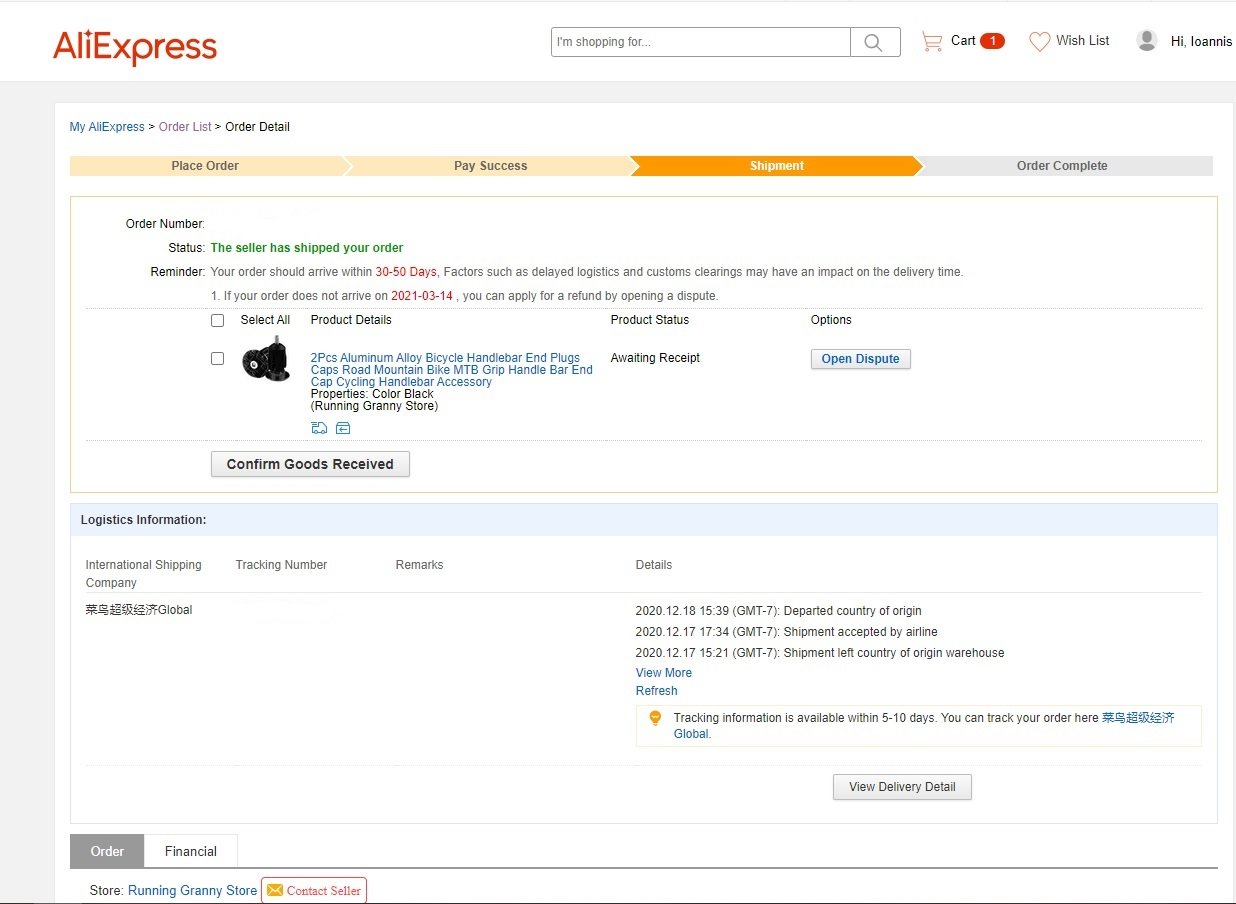
Task: Click the (Running Granny Store) text under product
Action: pos(374,406)
